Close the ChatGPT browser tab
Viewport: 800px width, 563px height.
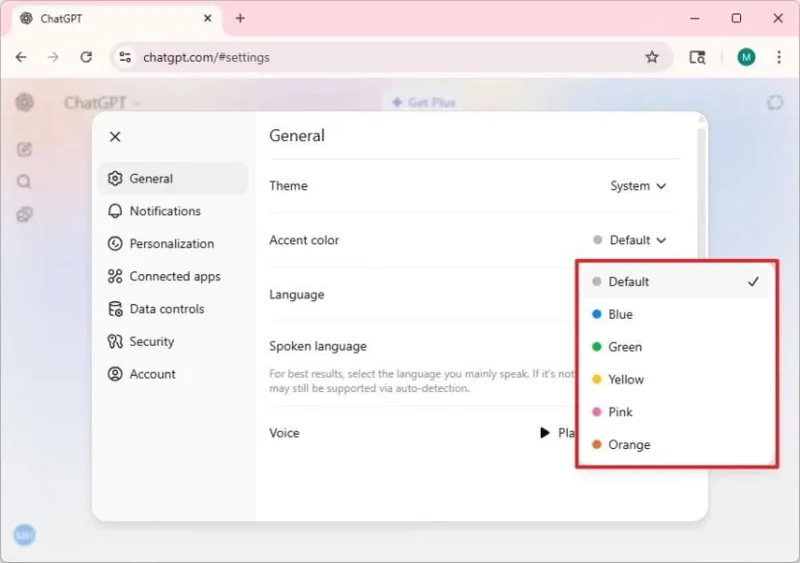(208, 18)
